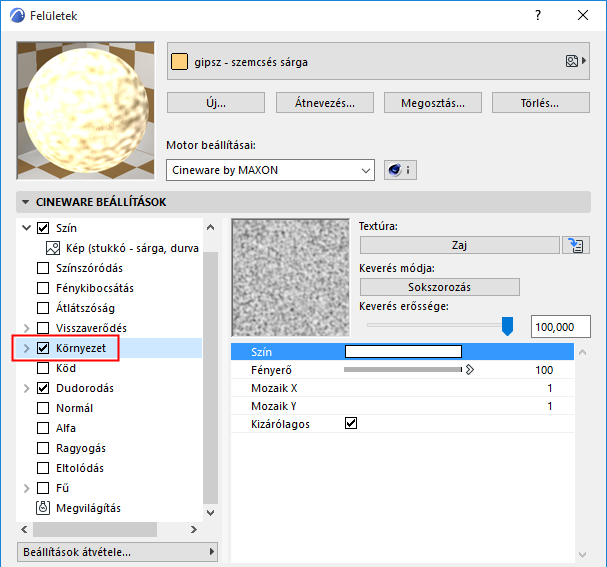607x567 pixels.
Task: Enable the Fű checkbox
Action: pos(43,488)
